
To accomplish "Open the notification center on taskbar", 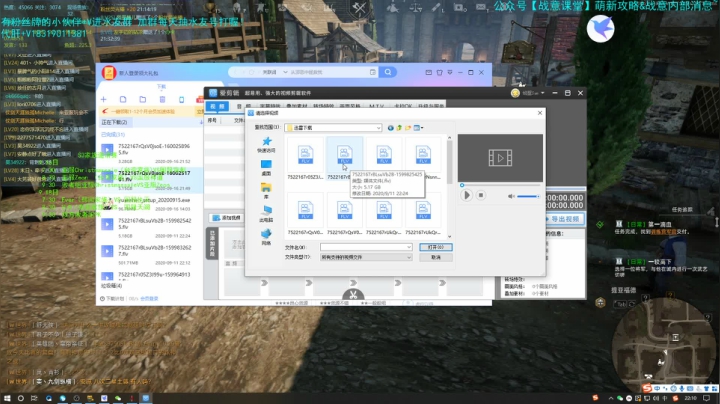I will pos(707,398).
